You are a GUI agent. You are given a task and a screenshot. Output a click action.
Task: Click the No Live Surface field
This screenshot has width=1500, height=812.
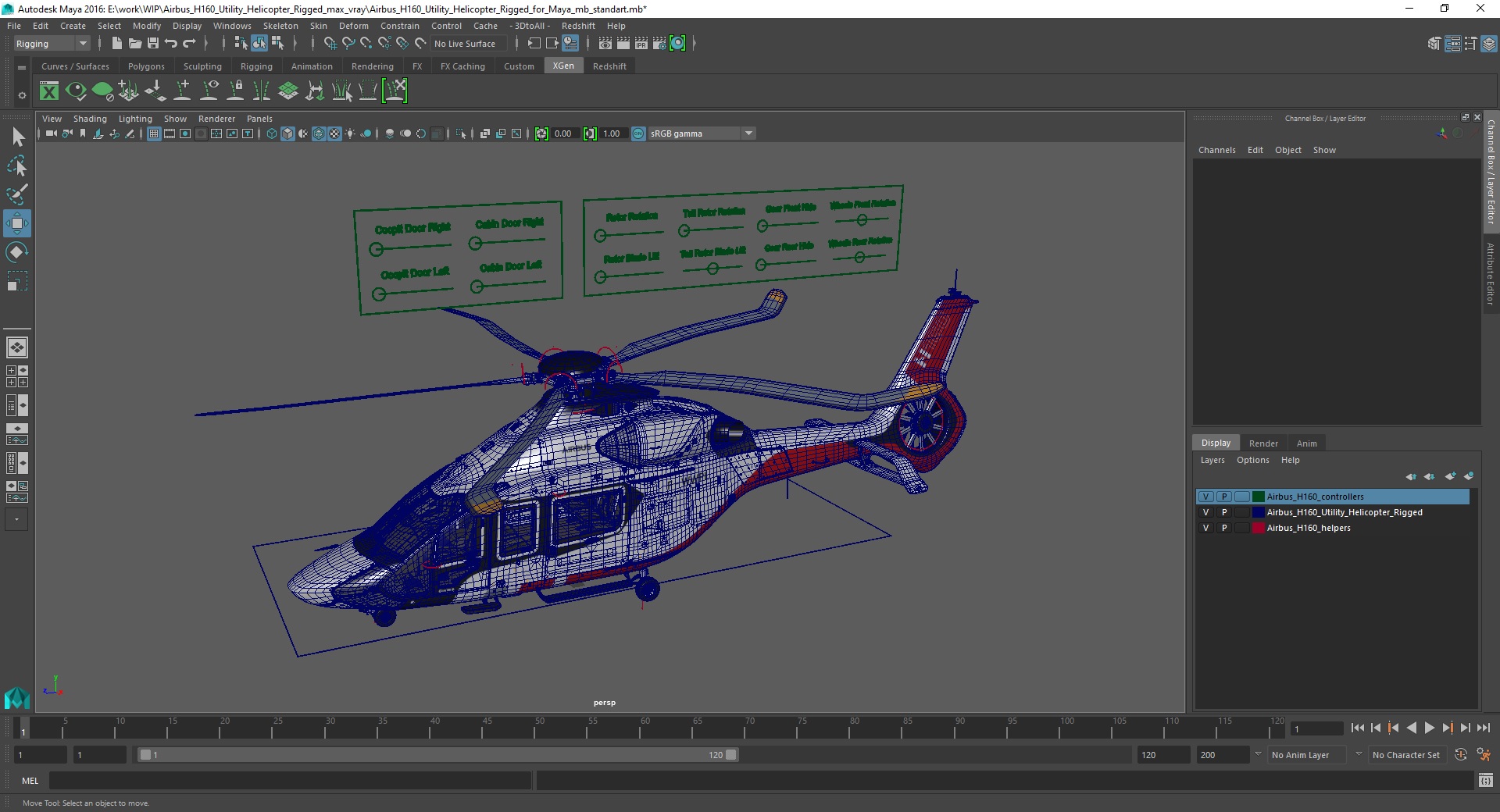[470, 44]
